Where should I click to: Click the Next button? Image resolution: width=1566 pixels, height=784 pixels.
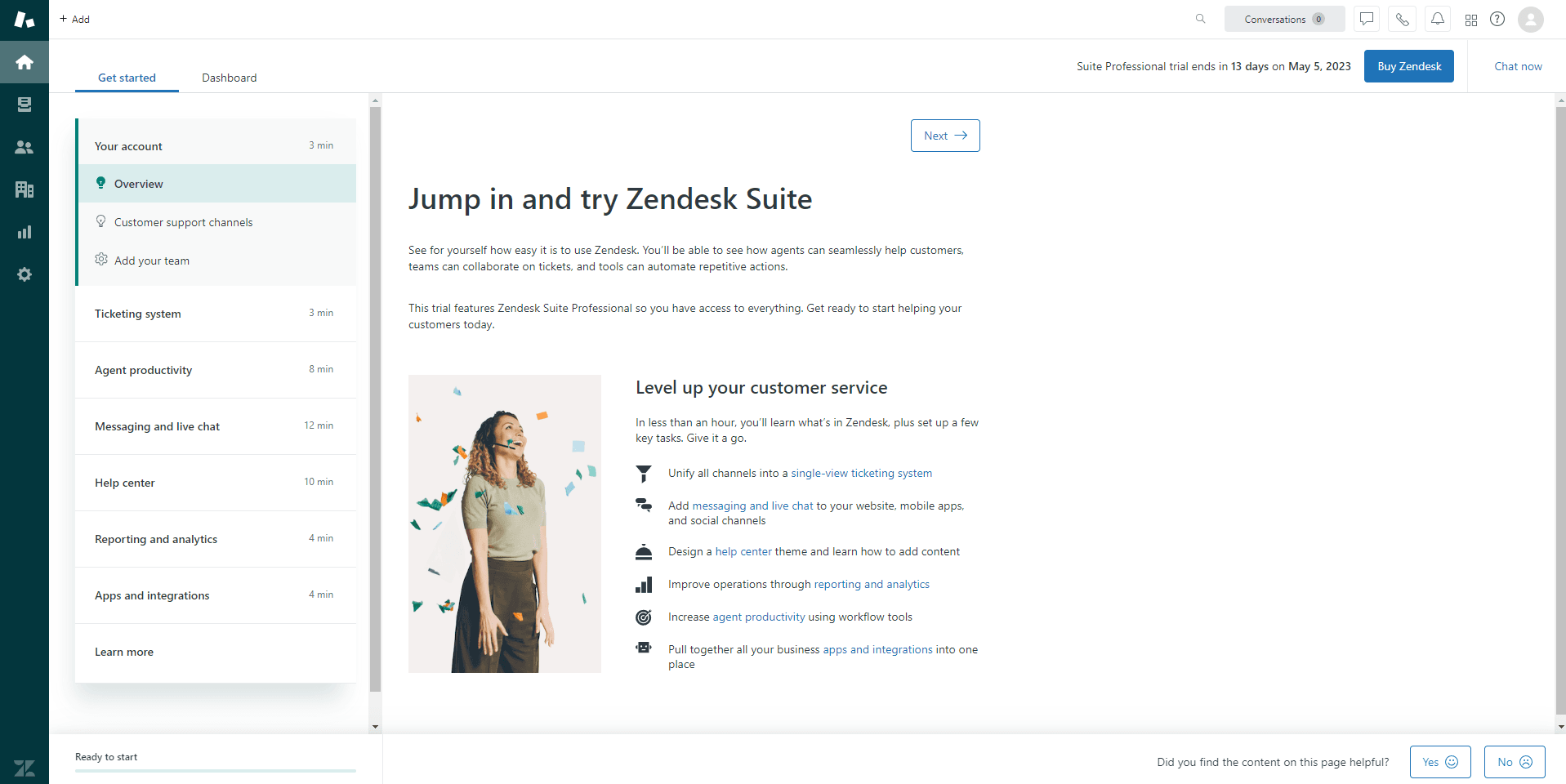click(x=945, y=136)
